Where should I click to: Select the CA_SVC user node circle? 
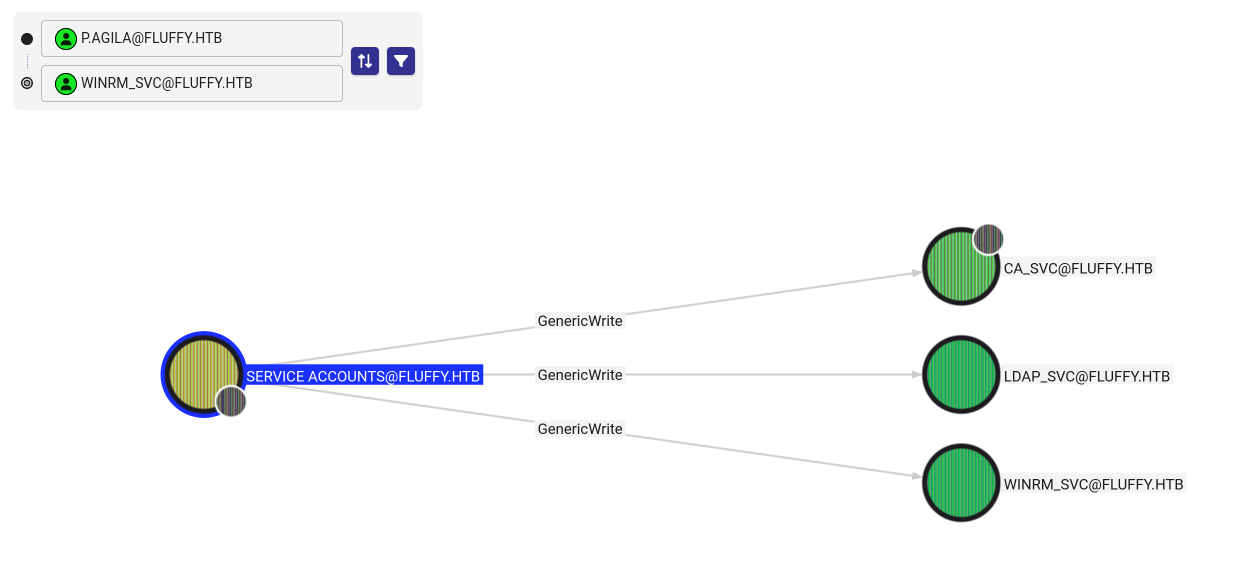[x=958, y=268]
